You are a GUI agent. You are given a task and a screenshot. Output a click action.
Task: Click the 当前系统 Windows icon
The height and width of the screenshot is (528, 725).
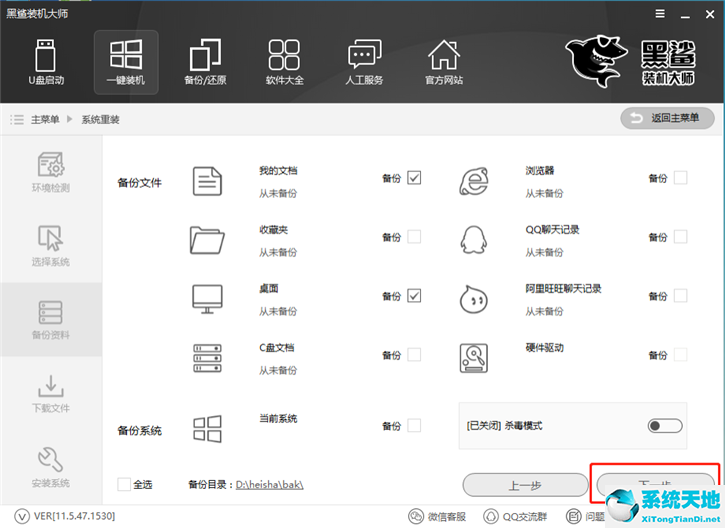pos(207,429)
